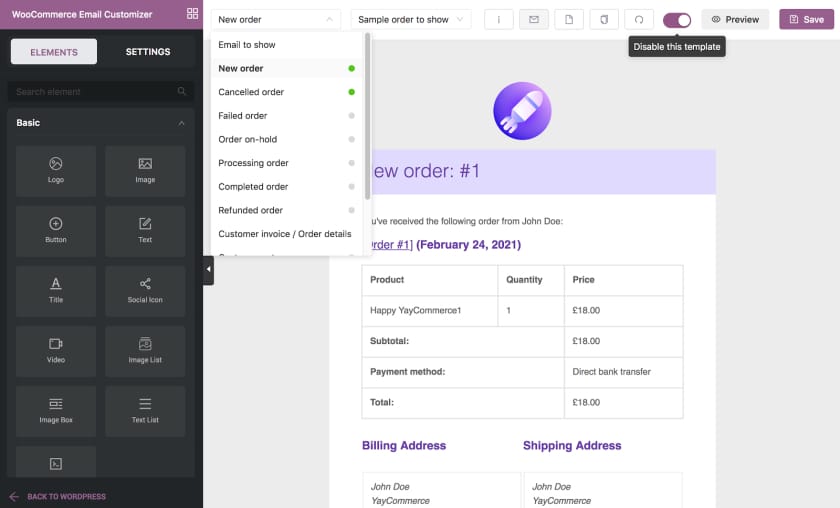The image size is (840, 508).
Task: Collapse the New order email dropdown
Action: 276,19
